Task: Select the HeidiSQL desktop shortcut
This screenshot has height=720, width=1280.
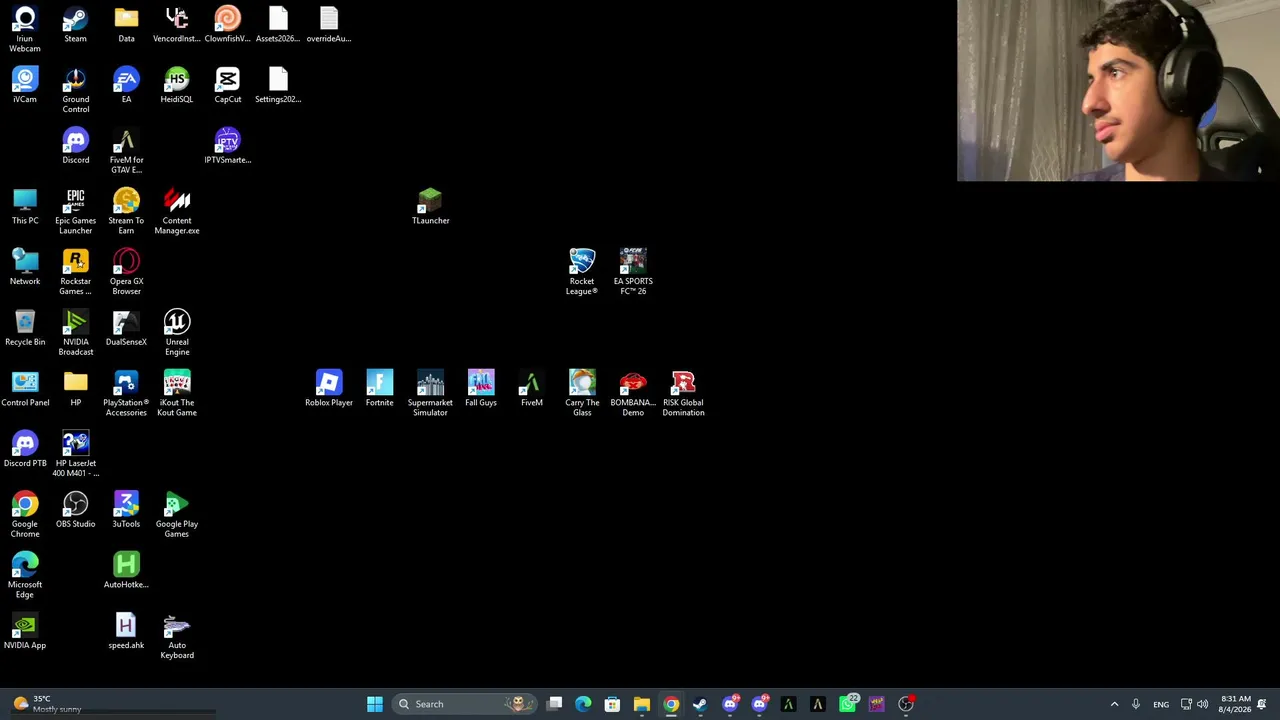Action: click(177, 85)
